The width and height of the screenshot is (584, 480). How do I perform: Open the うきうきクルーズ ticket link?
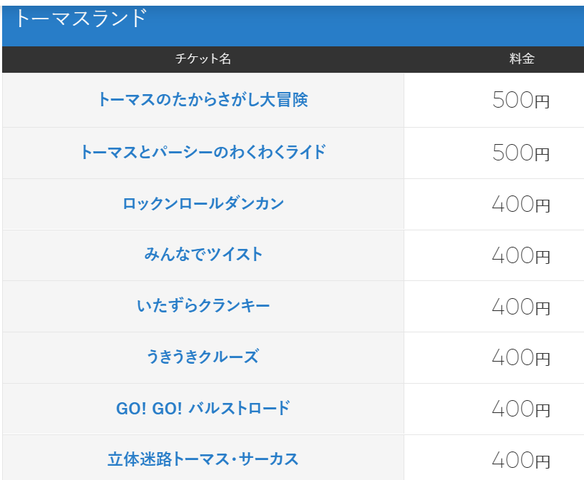click(x=203, y=357)
